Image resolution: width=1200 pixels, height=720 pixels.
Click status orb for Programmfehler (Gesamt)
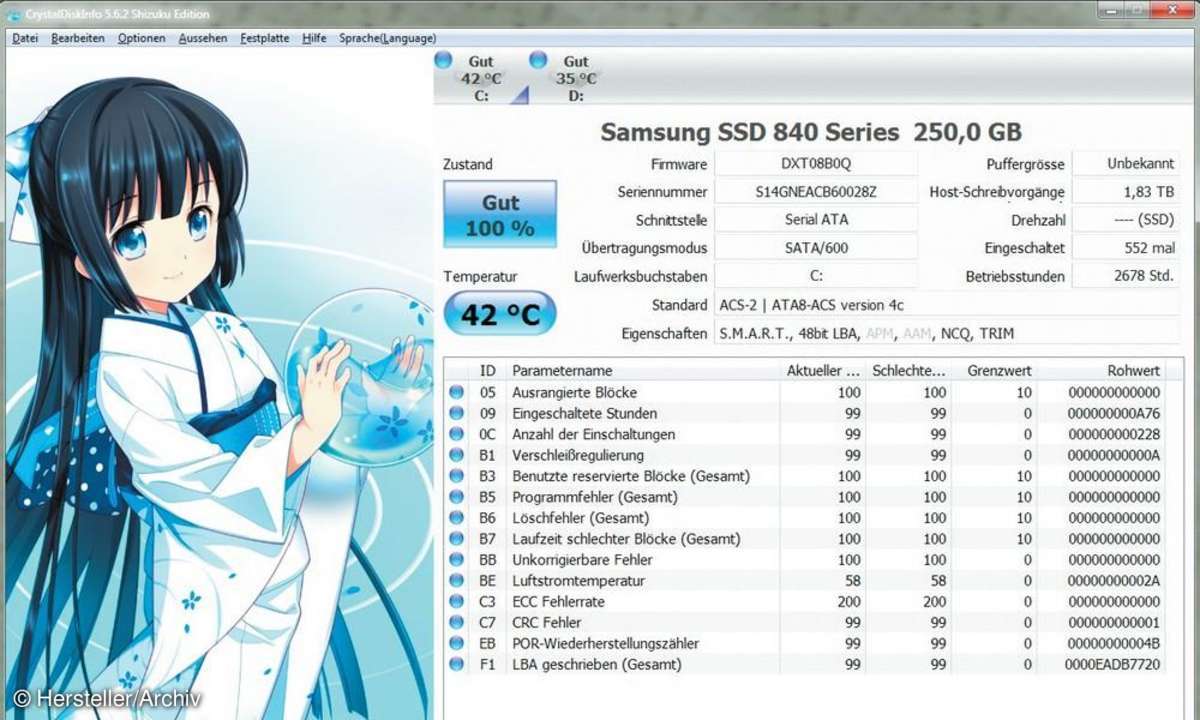pos(457,497)
